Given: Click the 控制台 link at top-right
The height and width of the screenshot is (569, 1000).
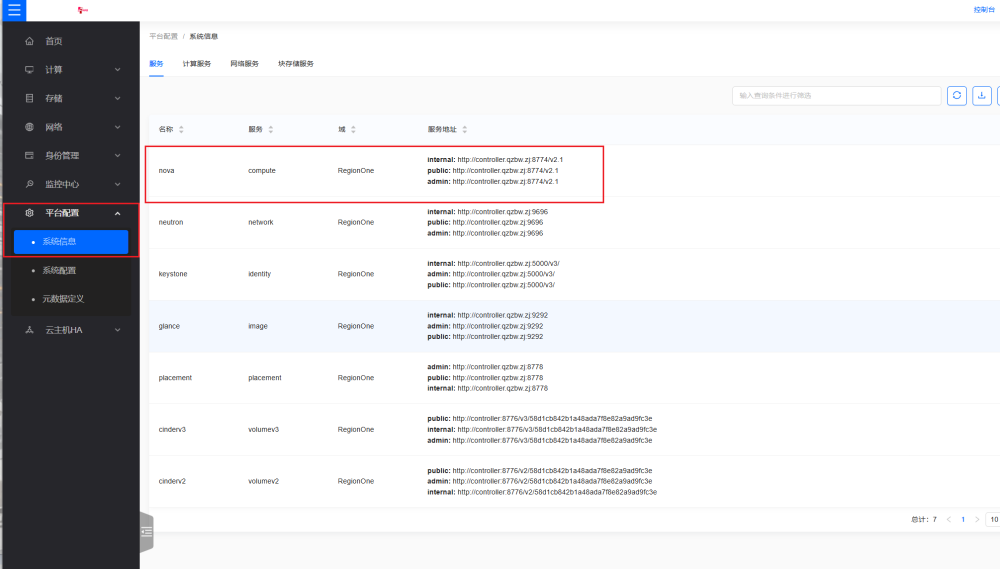Looking at the screenshot, I should 984,10.
